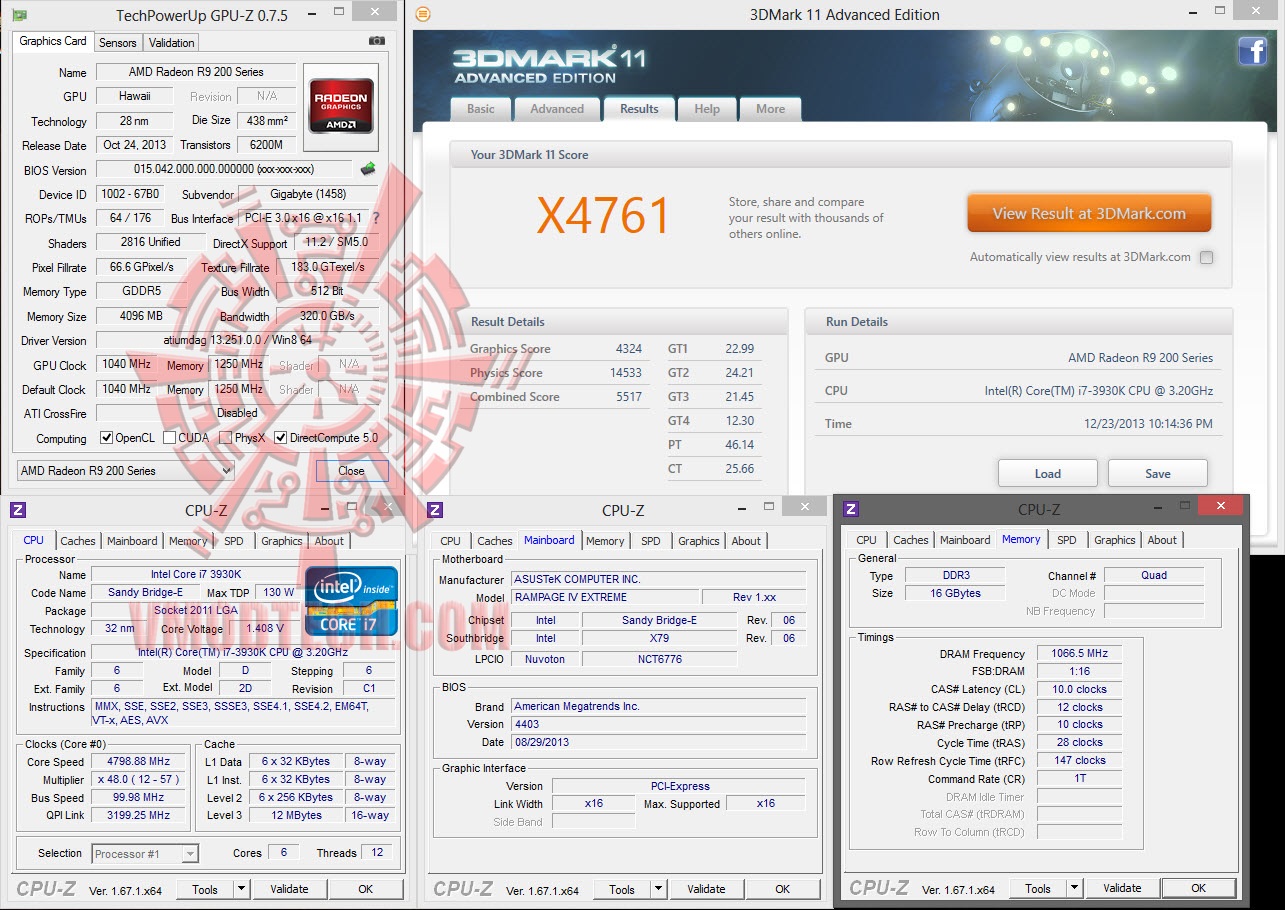Open the Basic tab in 3DMark 11
Viewport: 1285px width, 910px height.
coord(481,109)
